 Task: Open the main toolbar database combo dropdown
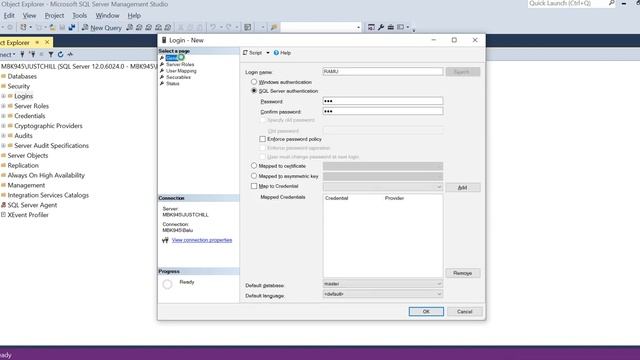[x=358, y=27]
